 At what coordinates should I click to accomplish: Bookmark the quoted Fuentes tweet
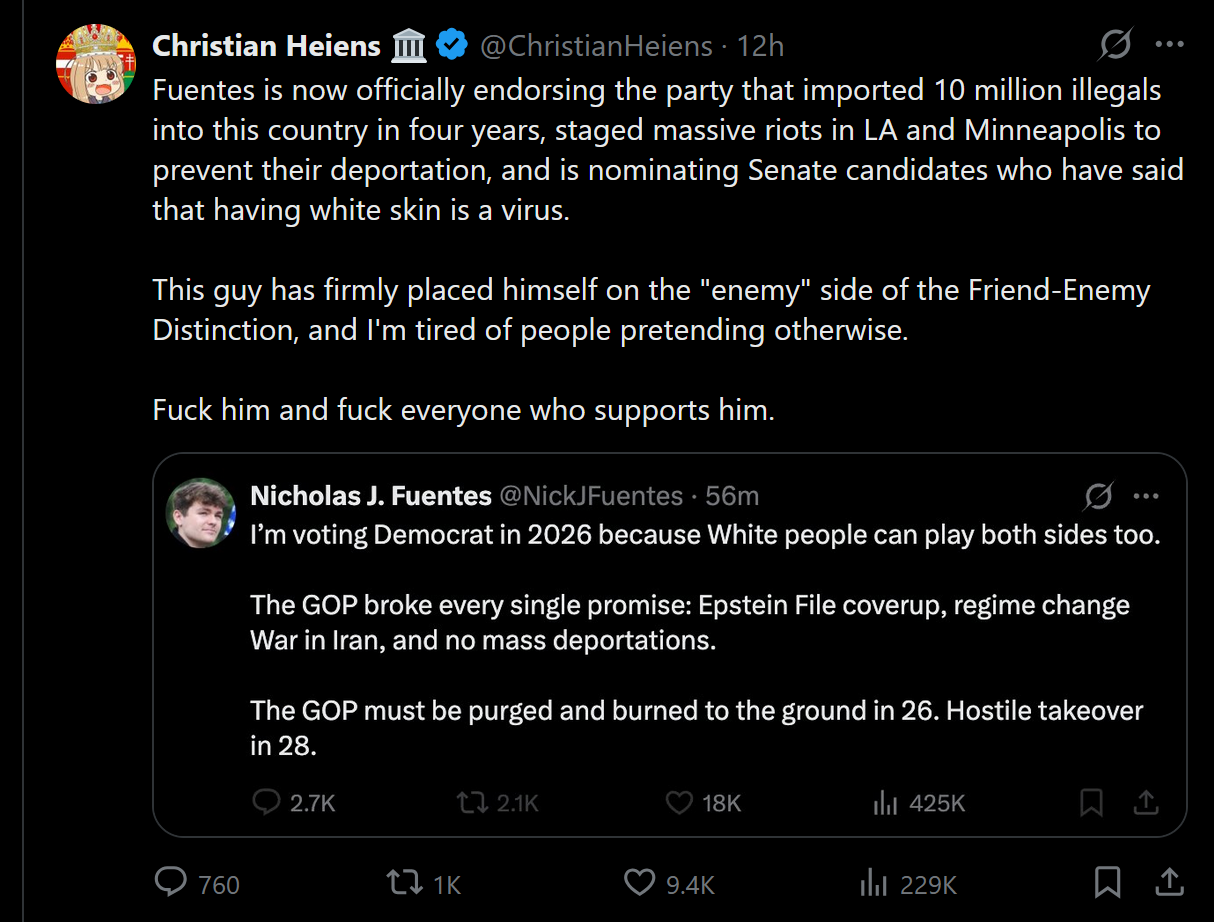click(1091, 802)
